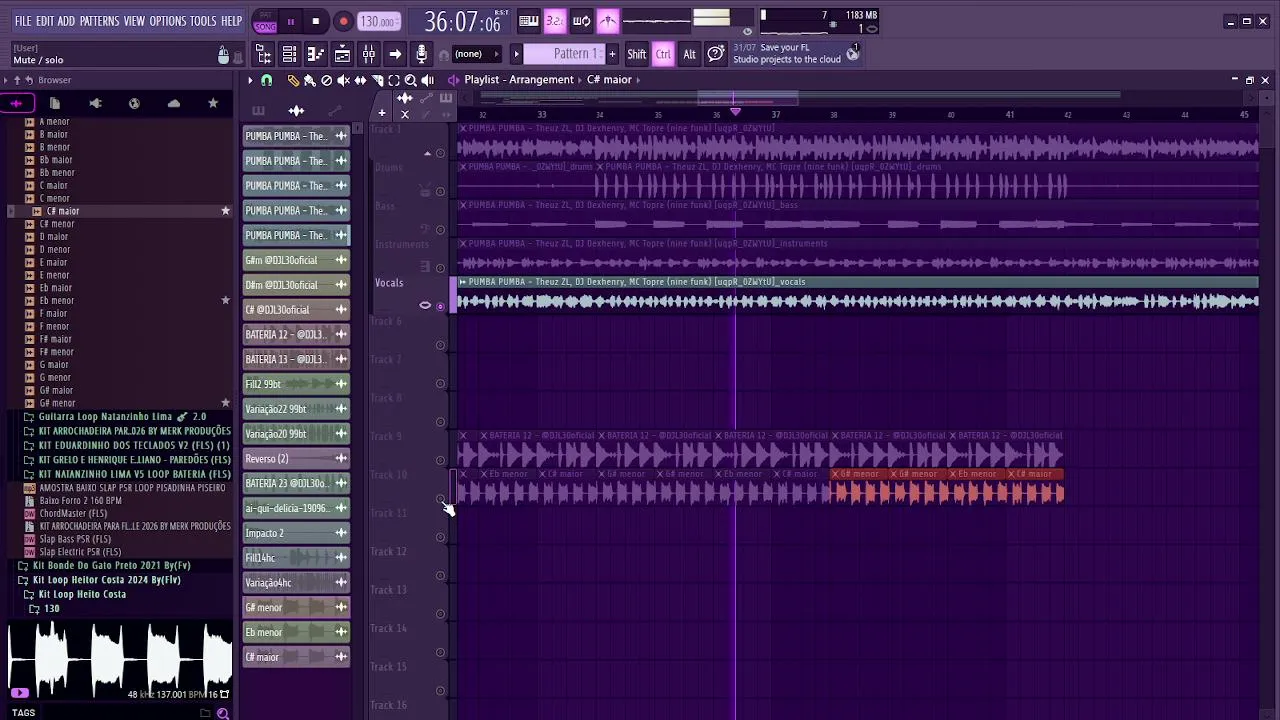Open the (none) mixer track selector
Image resolution: width=1280 pixels, height=720 pixels.
point(477,54)
